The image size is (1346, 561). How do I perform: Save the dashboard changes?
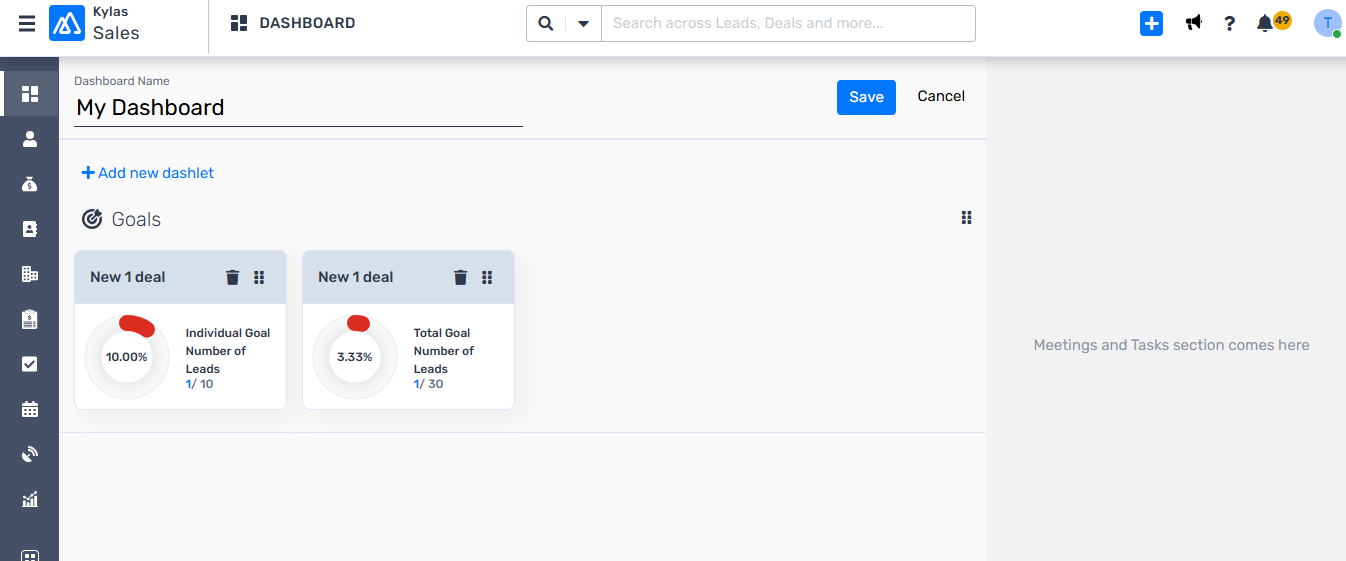point(866,97)
